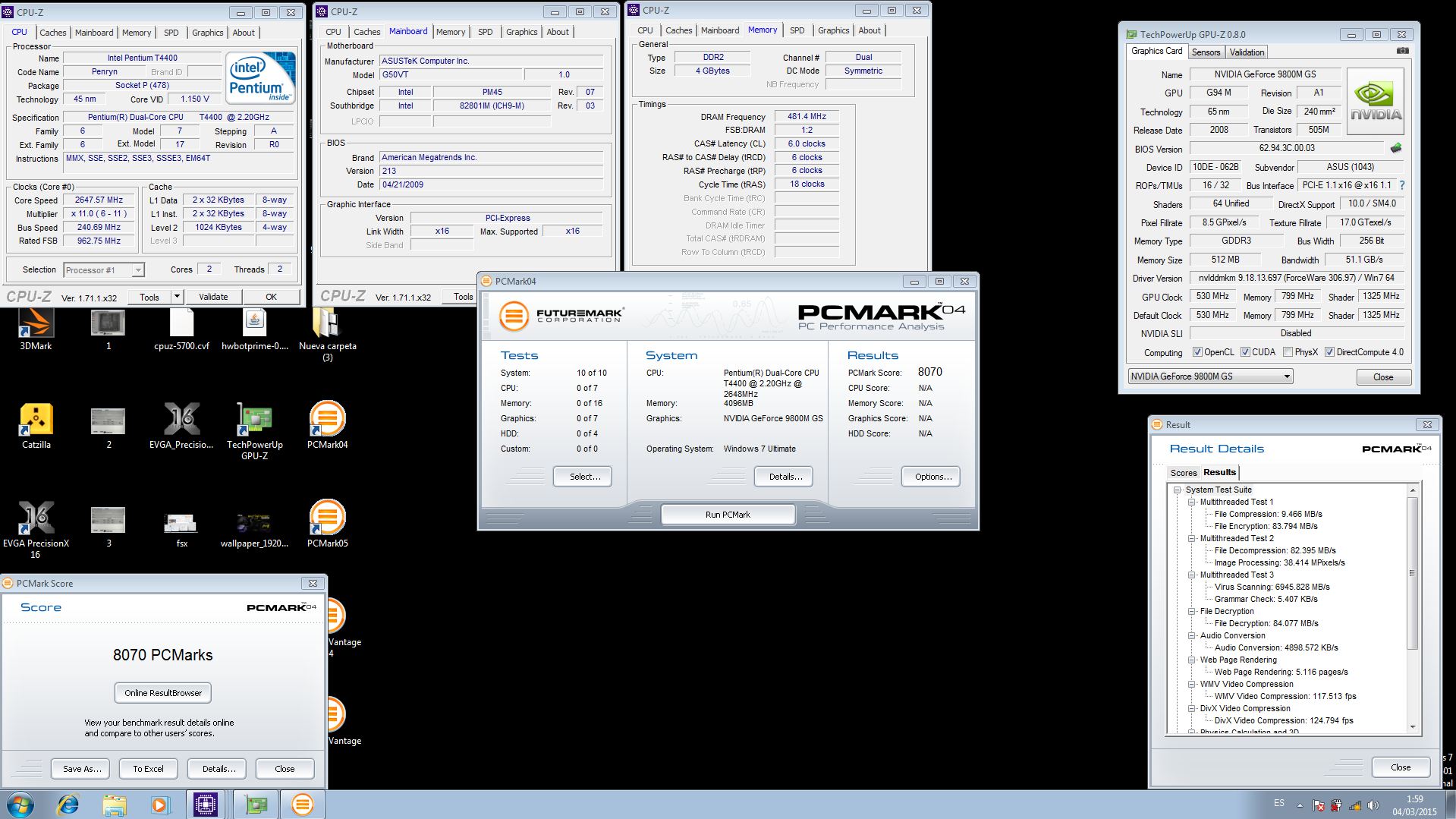Open cpuz-5700.cvf file icon
The image size is (1456, 819).
[181, 328]
